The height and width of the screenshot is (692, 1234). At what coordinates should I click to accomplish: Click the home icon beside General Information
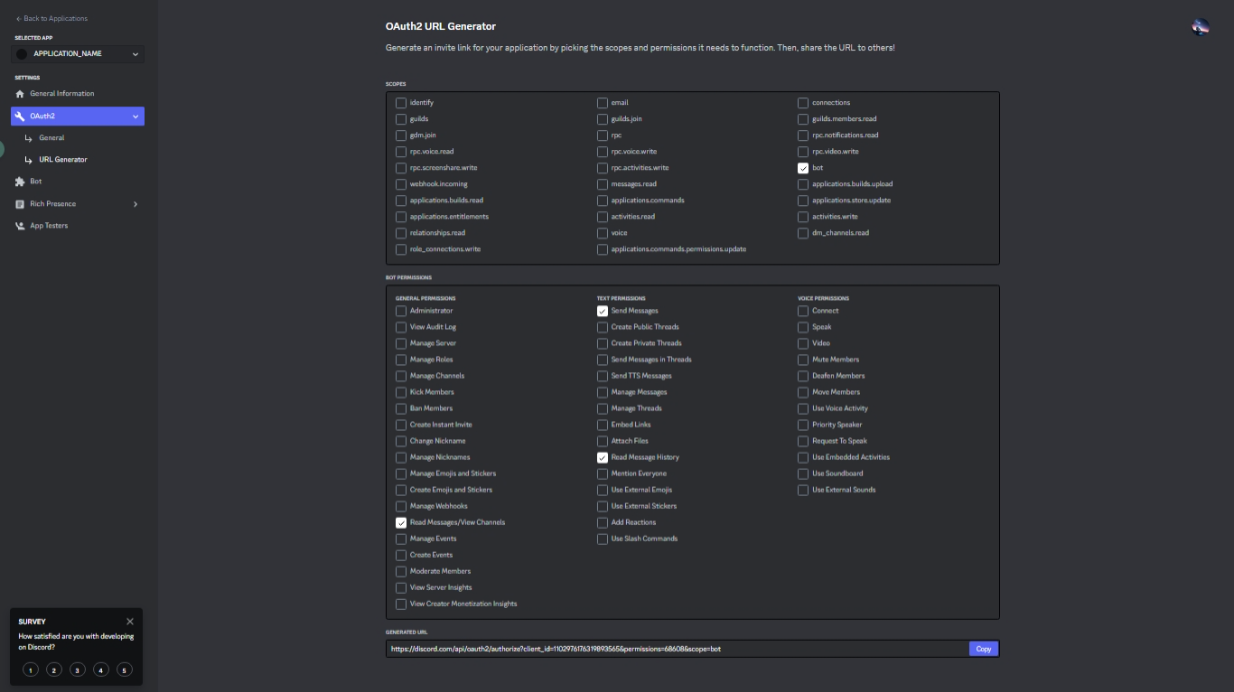tap(20, 94)
